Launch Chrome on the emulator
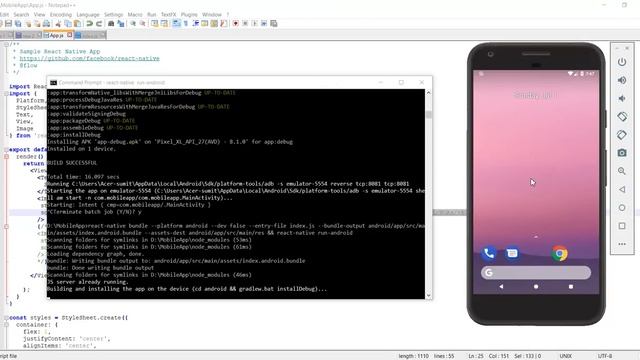This screenshot has width=640, height=360. pyautogui.click(x=560, y=253)
